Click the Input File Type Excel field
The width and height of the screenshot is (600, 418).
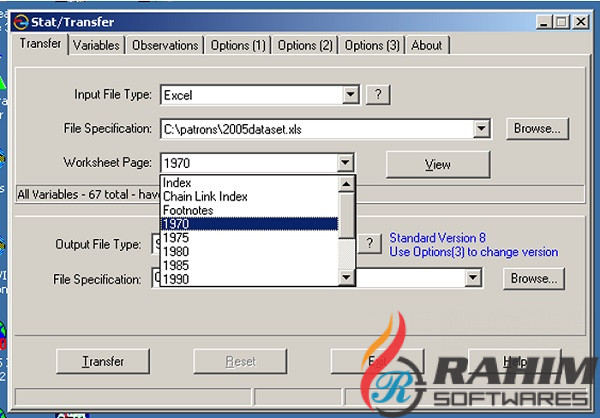252,95
